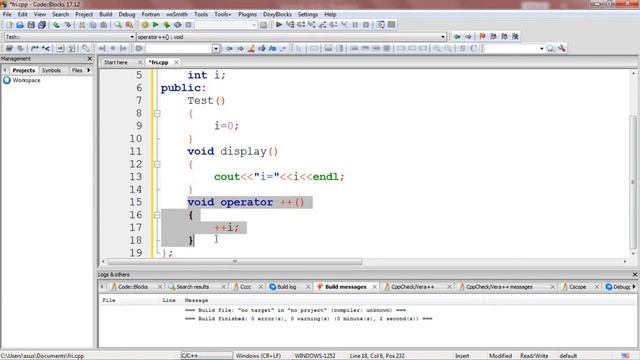The height and width of the screenshot is (360, 640).
Task: Click the Jump forward arrow icon
Action: tap(468, 37)
